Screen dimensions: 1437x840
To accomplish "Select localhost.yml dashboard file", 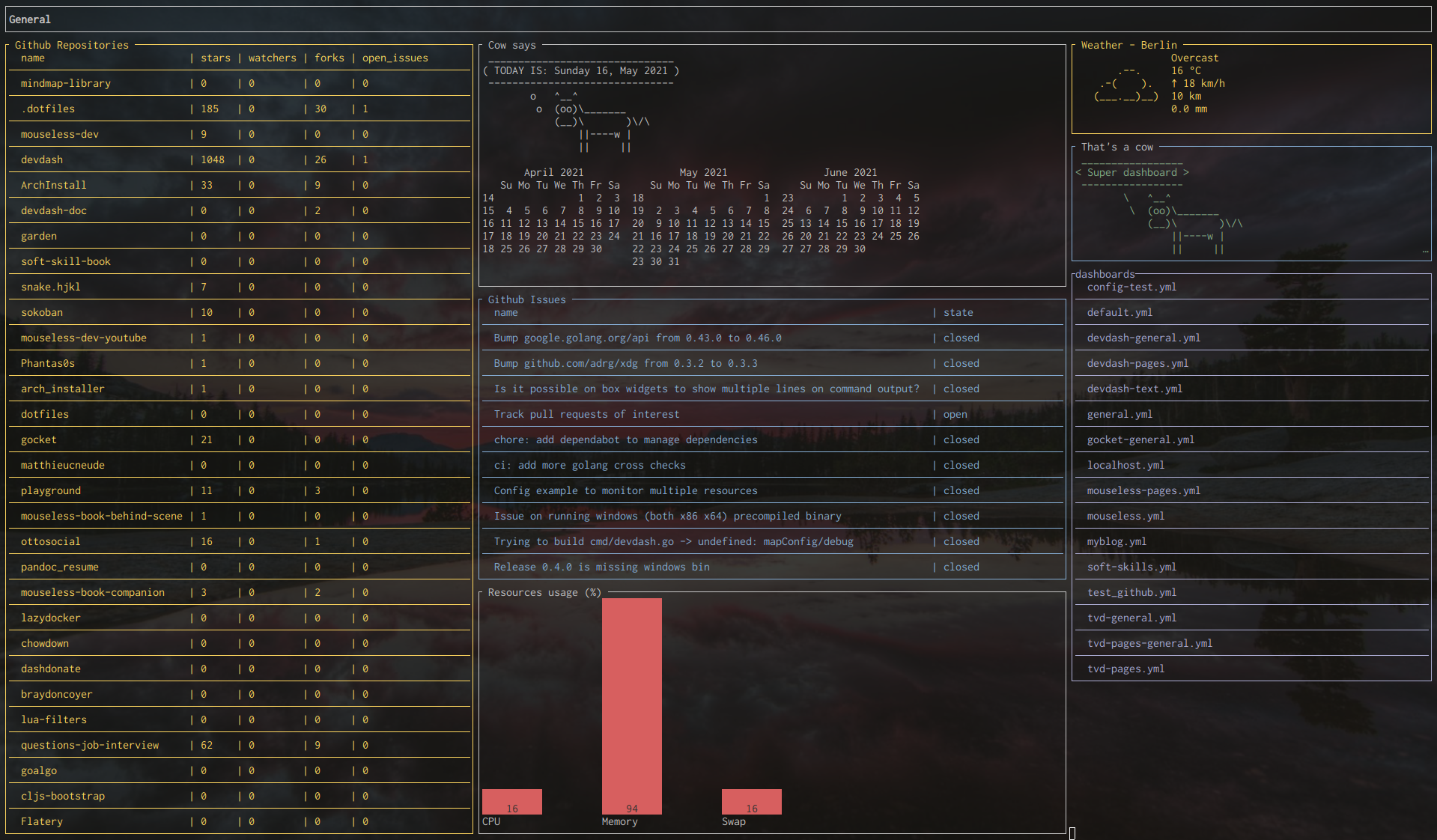I will click(x=1126, y=465).
